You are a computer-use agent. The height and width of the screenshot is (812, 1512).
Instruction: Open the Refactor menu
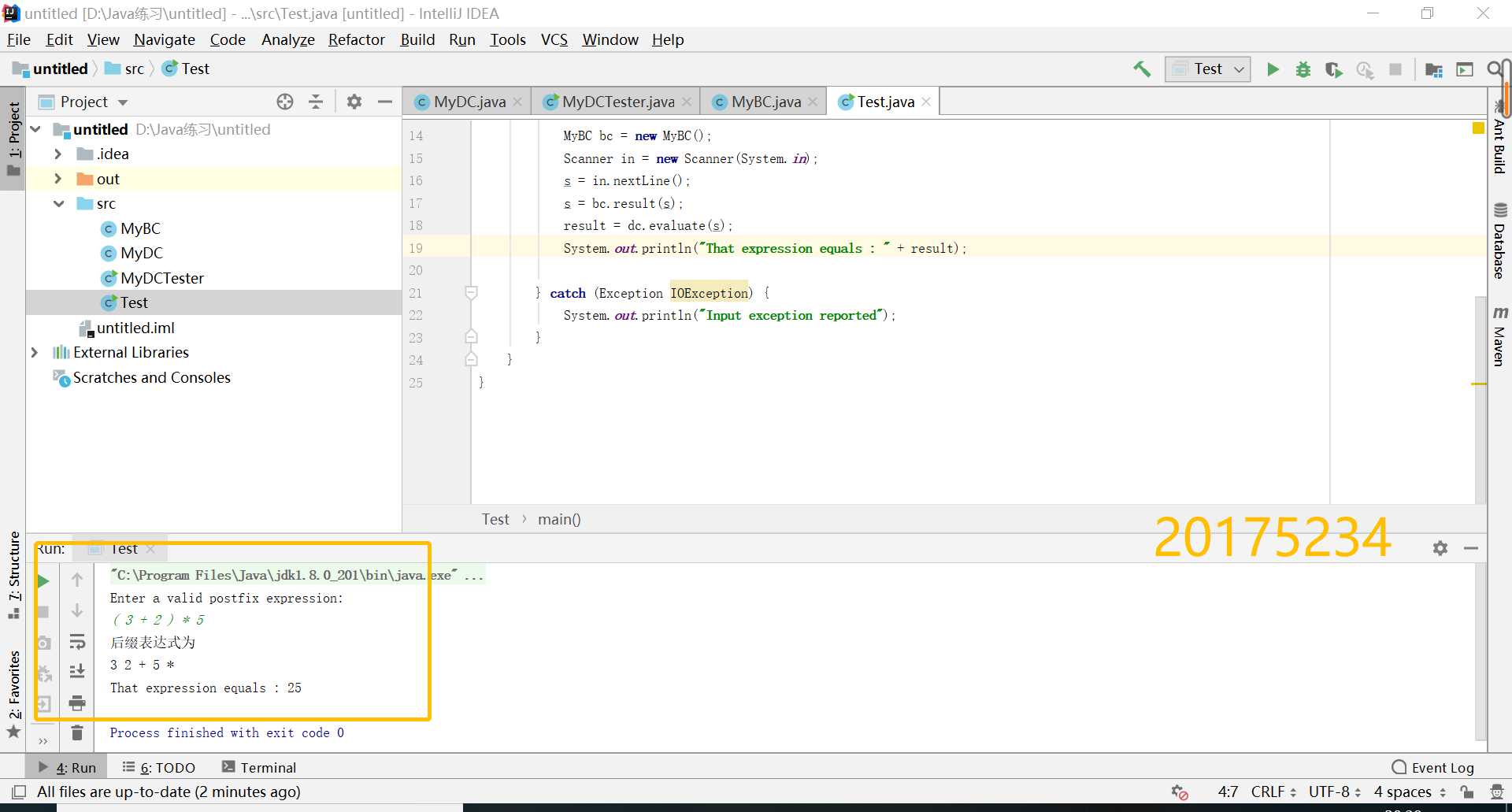coord(356,39)
